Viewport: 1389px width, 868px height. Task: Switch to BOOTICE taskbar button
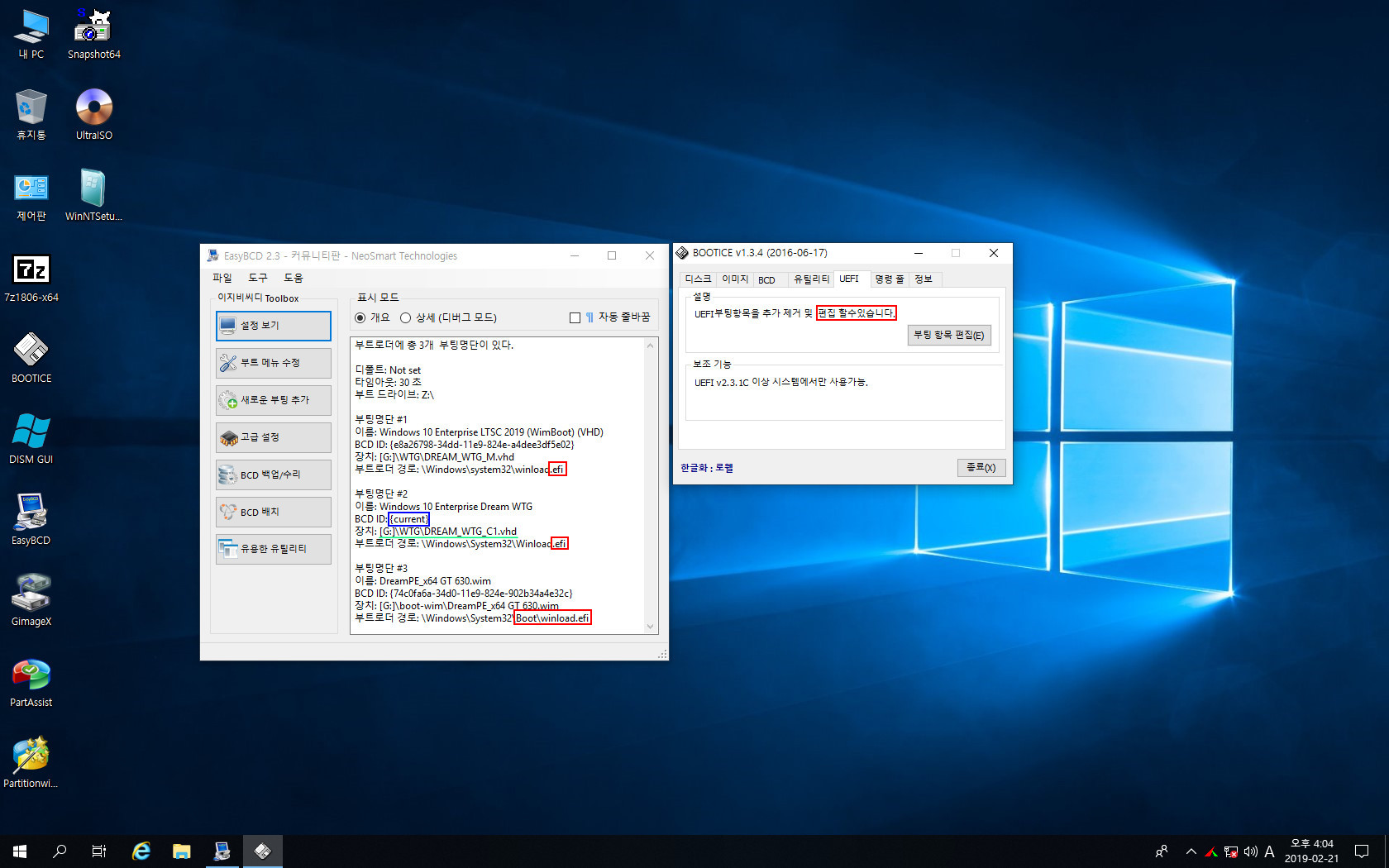(262, 851)
